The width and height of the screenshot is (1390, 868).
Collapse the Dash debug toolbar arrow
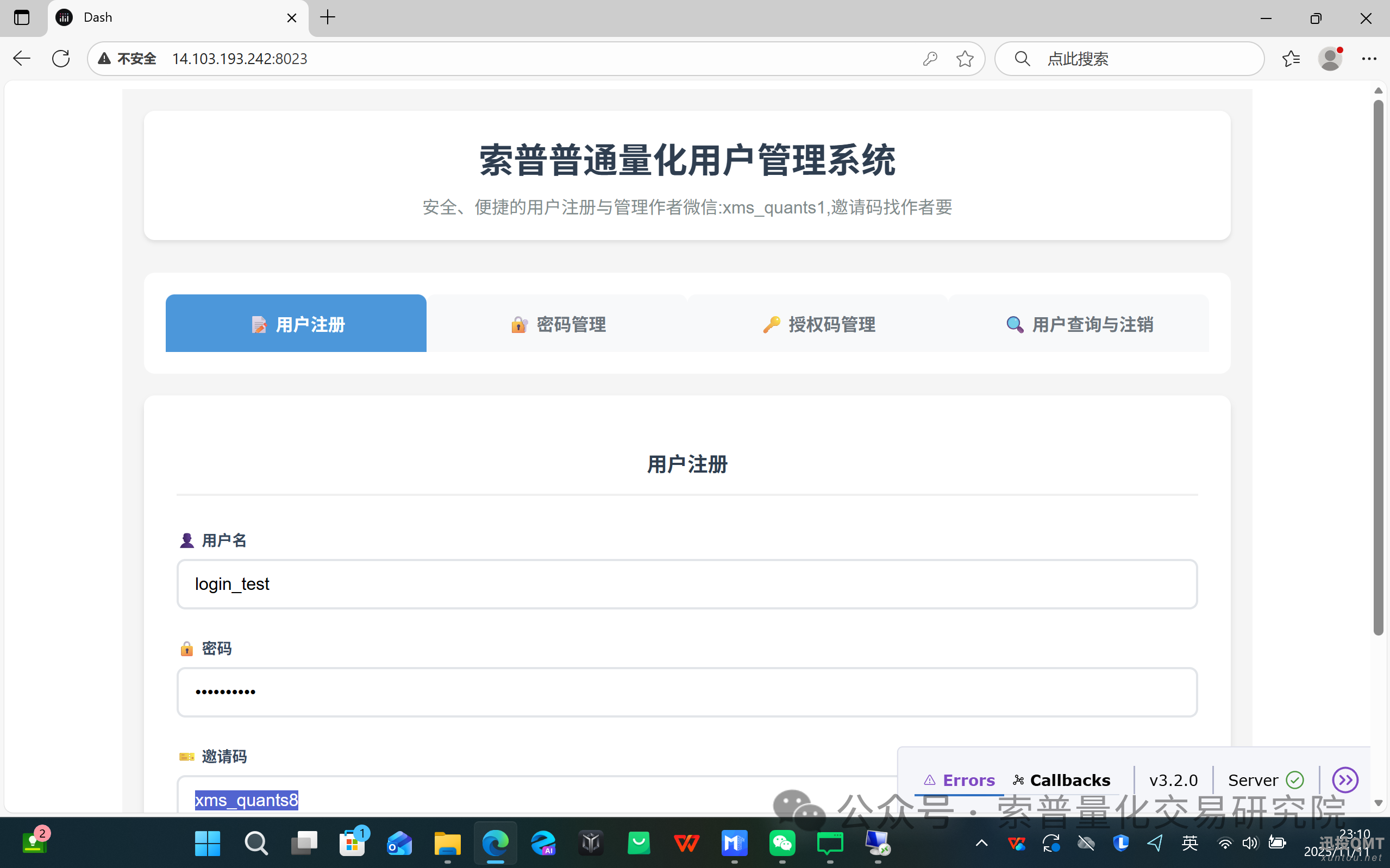pos(1345,779)
